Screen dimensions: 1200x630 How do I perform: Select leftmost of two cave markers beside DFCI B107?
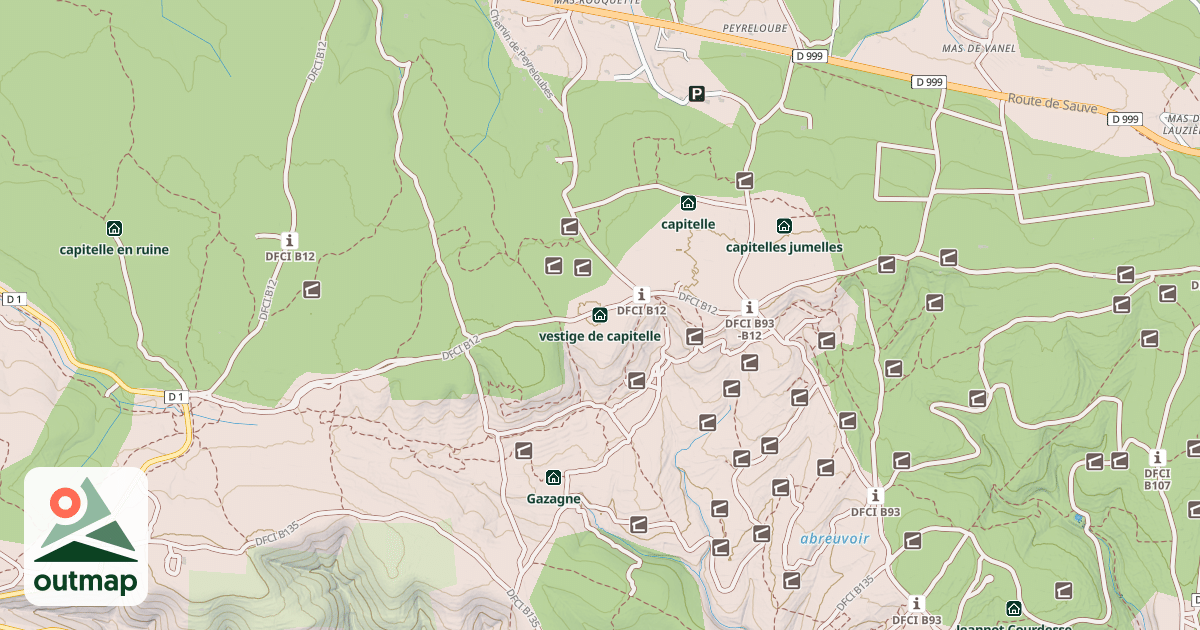tap(1095, 461)
